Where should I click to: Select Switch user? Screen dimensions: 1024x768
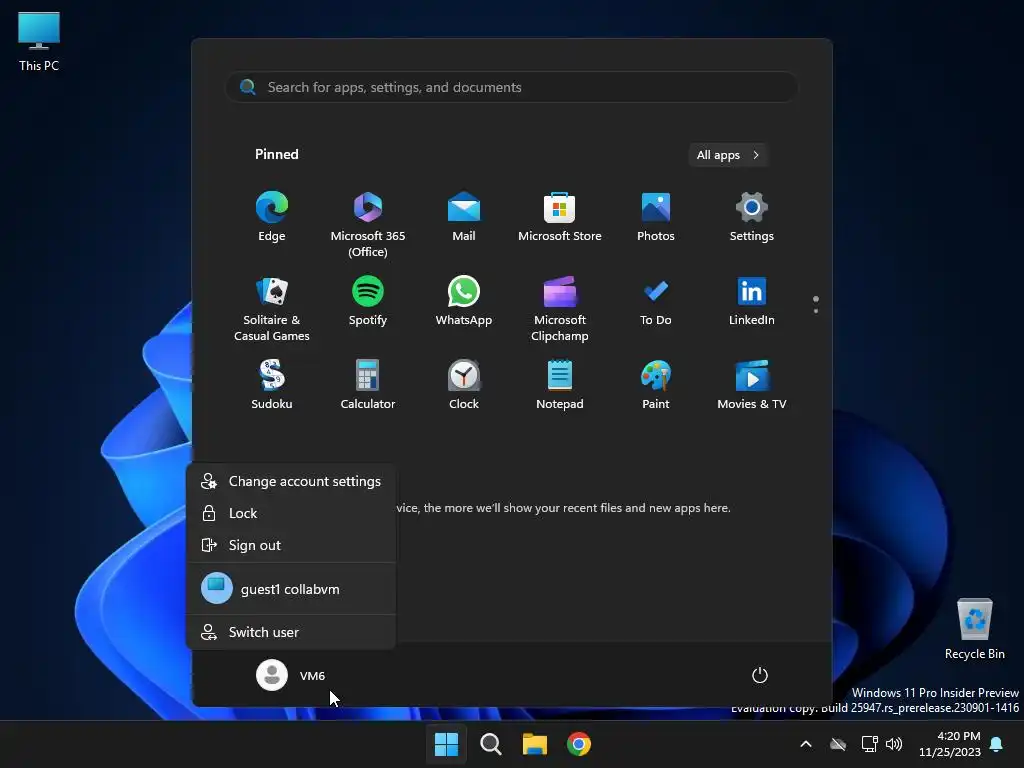pos(291,632)
